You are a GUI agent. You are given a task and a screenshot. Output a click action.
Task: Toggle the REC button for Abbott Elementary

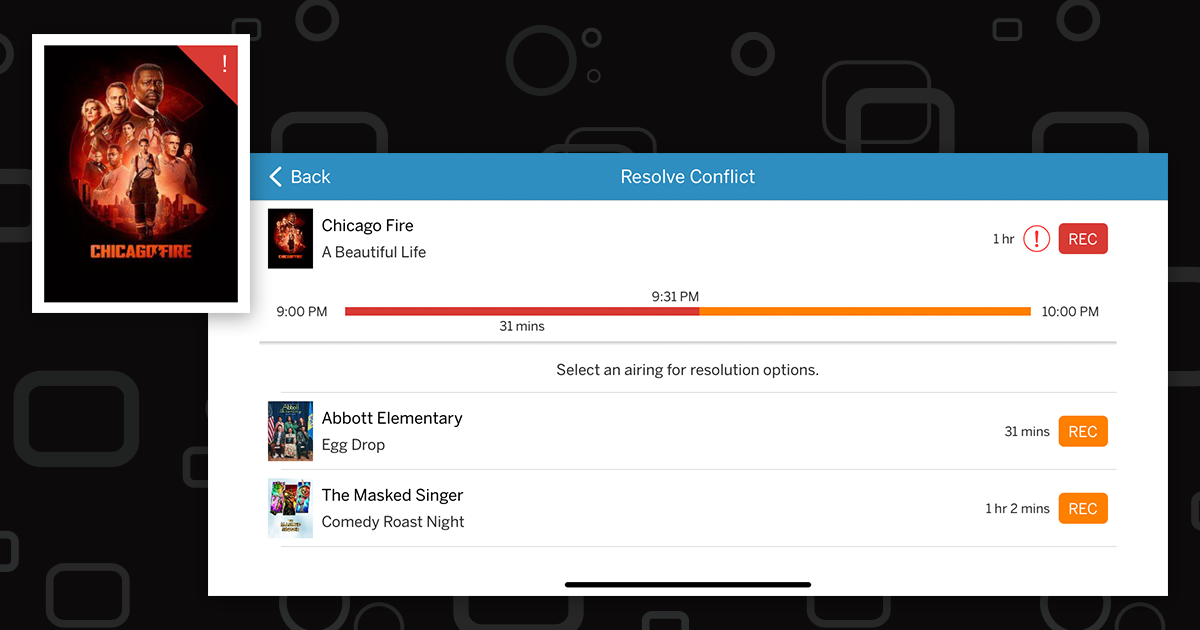pyautogui.click(x=1083, y=431)
